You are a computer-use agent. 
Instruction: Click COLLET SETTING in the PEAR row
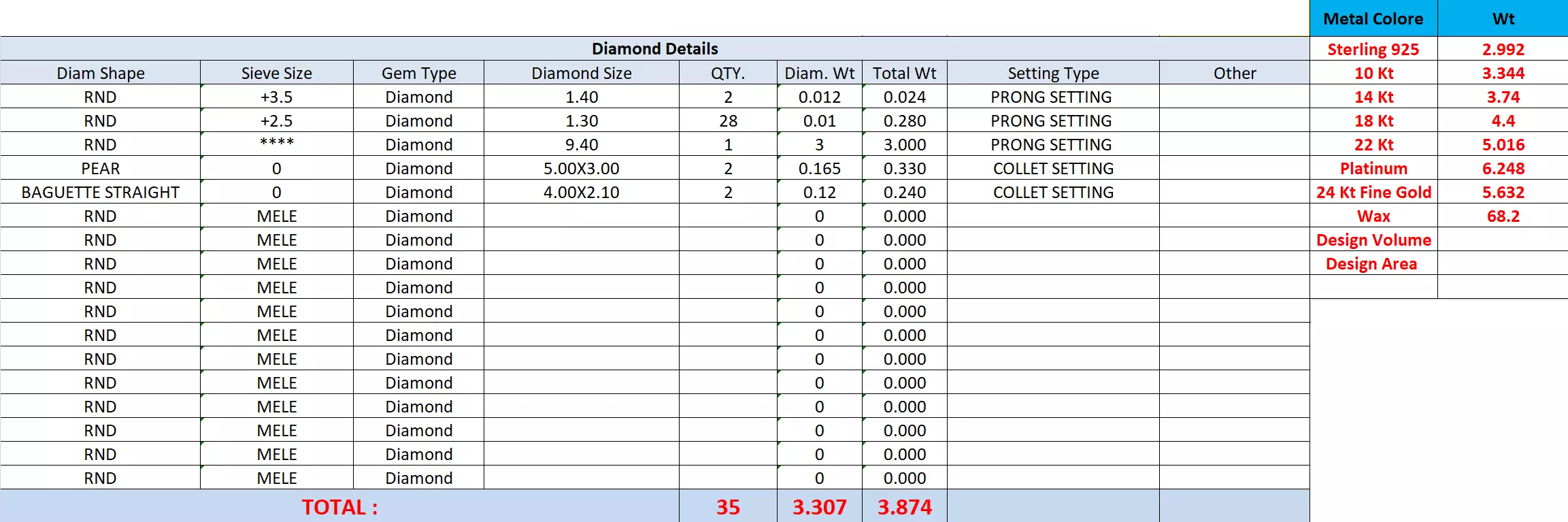click(1053, 168)
